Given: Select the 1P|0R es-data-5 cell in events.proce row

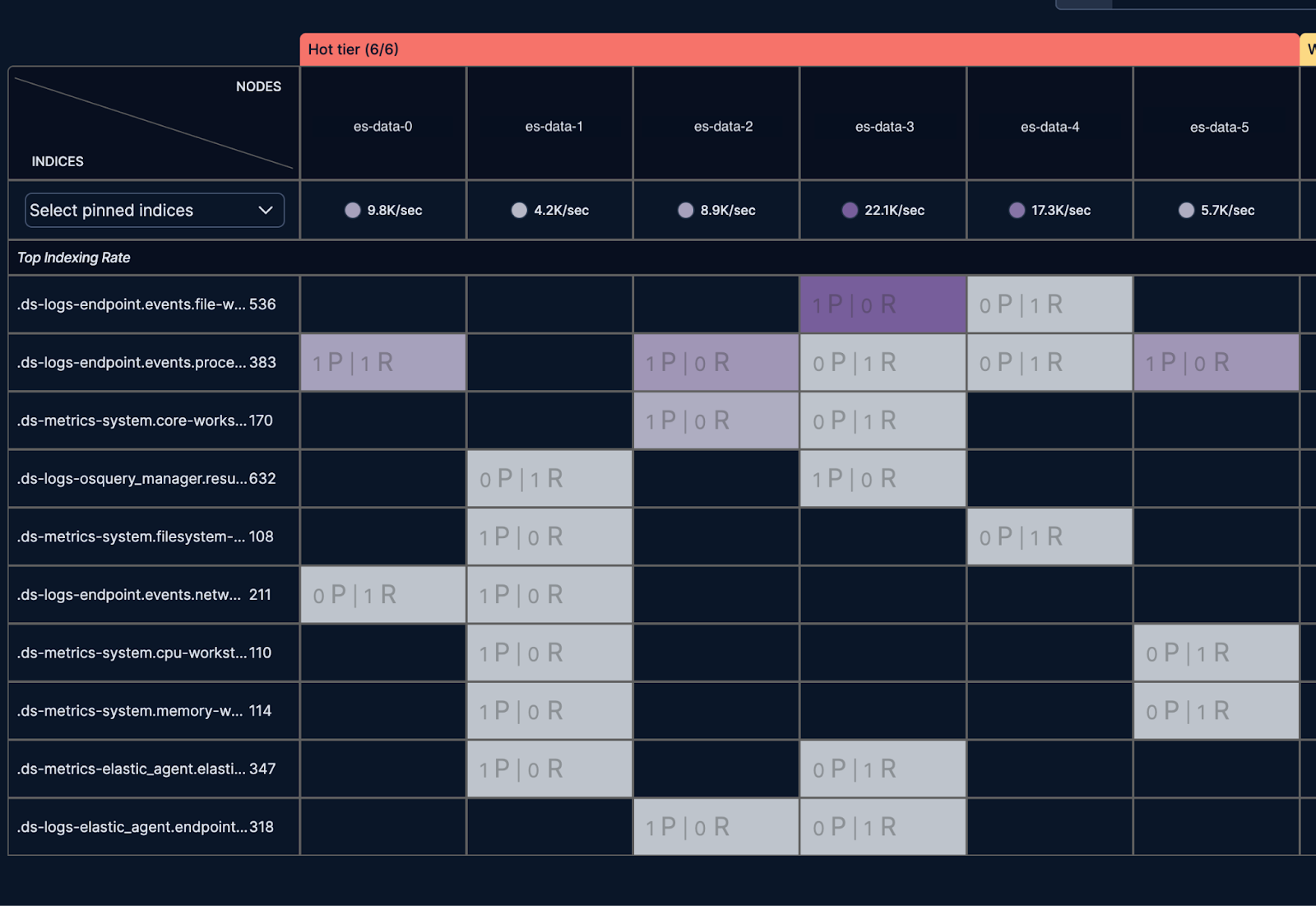Looking at the screenshot, I should [1216, 362].
